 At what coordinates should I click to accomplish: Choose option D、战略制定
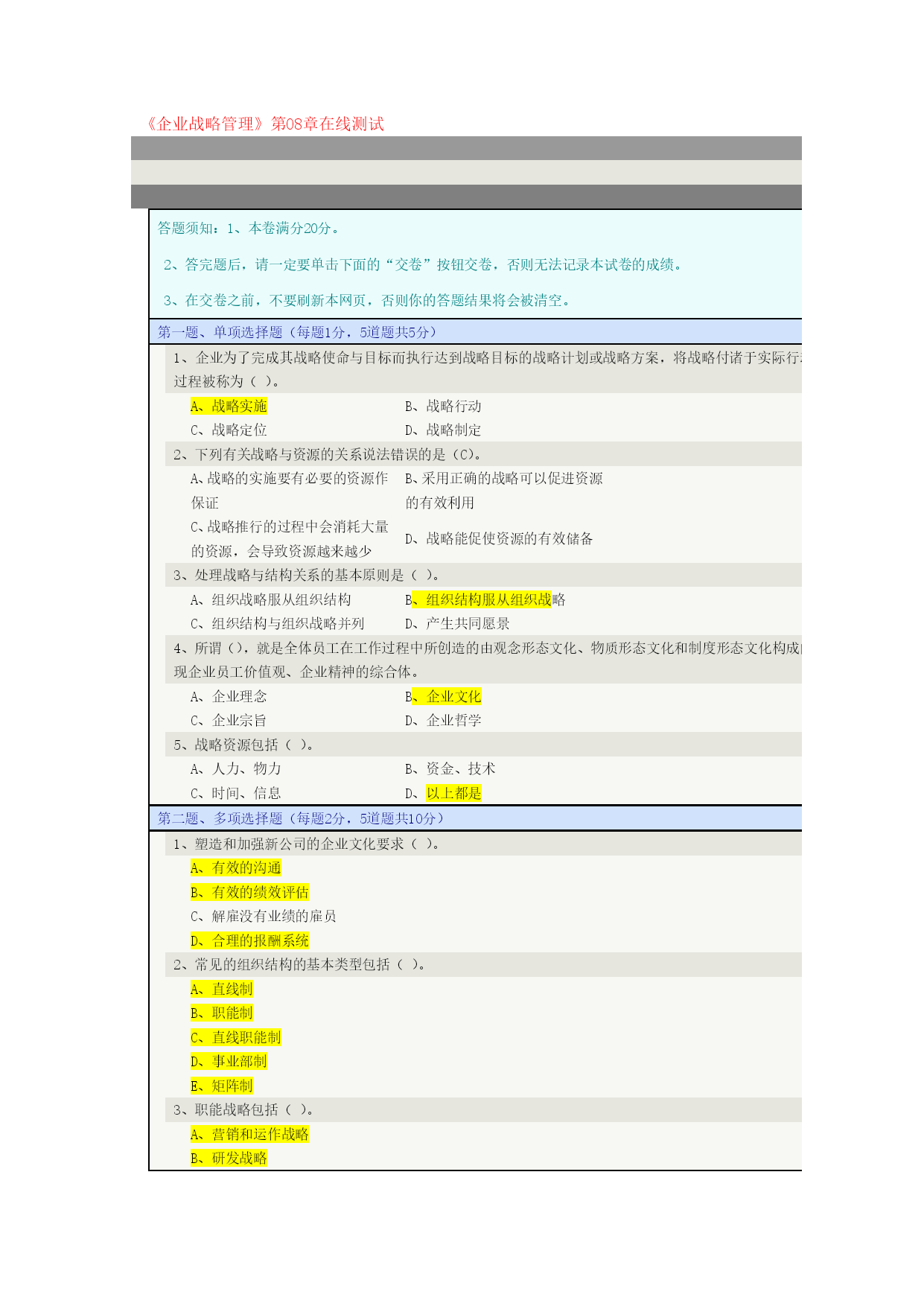[x=443, y=430]
